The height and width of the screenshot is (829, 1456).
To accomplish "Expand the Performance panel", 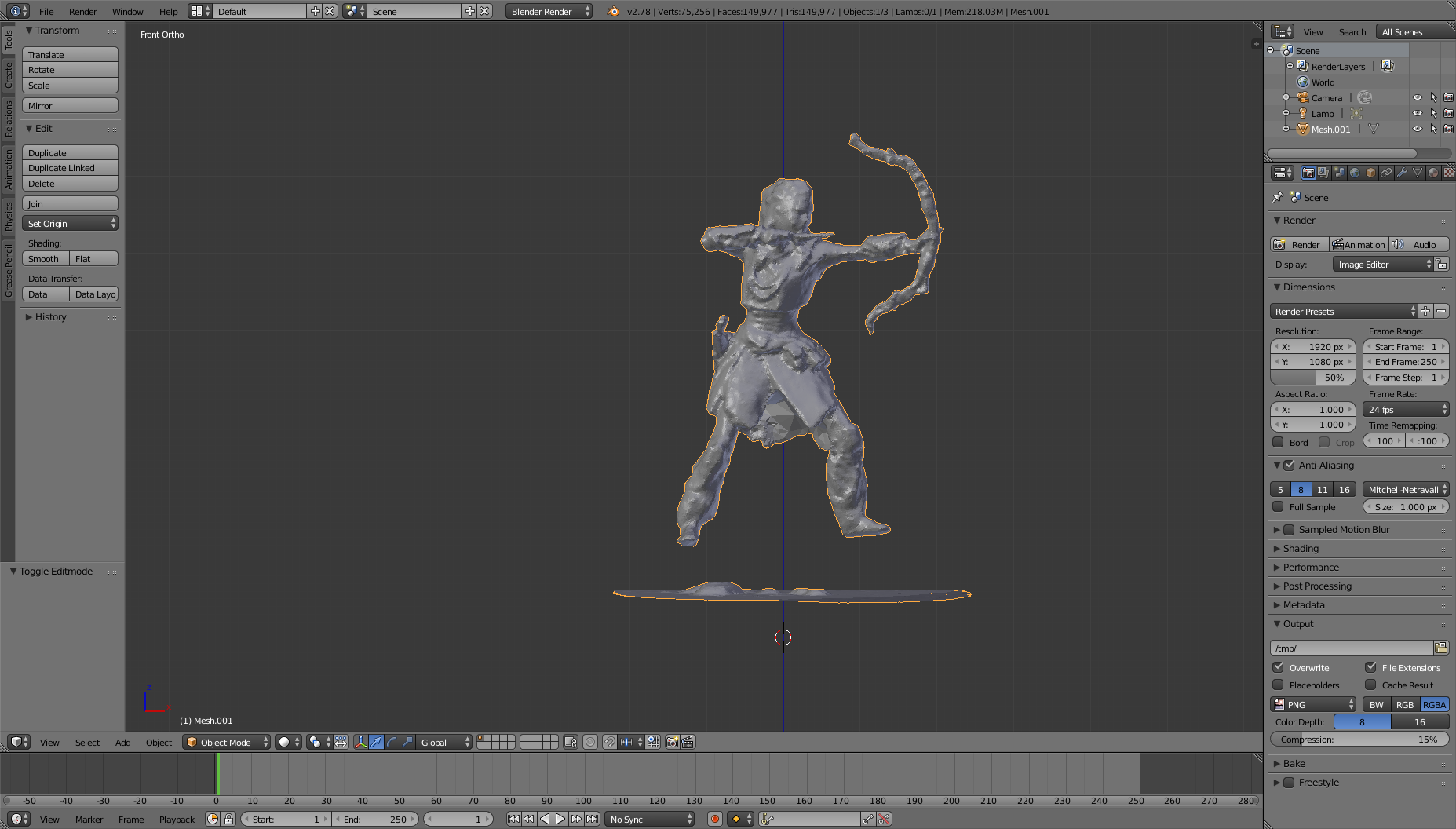I will (1311, 567).
